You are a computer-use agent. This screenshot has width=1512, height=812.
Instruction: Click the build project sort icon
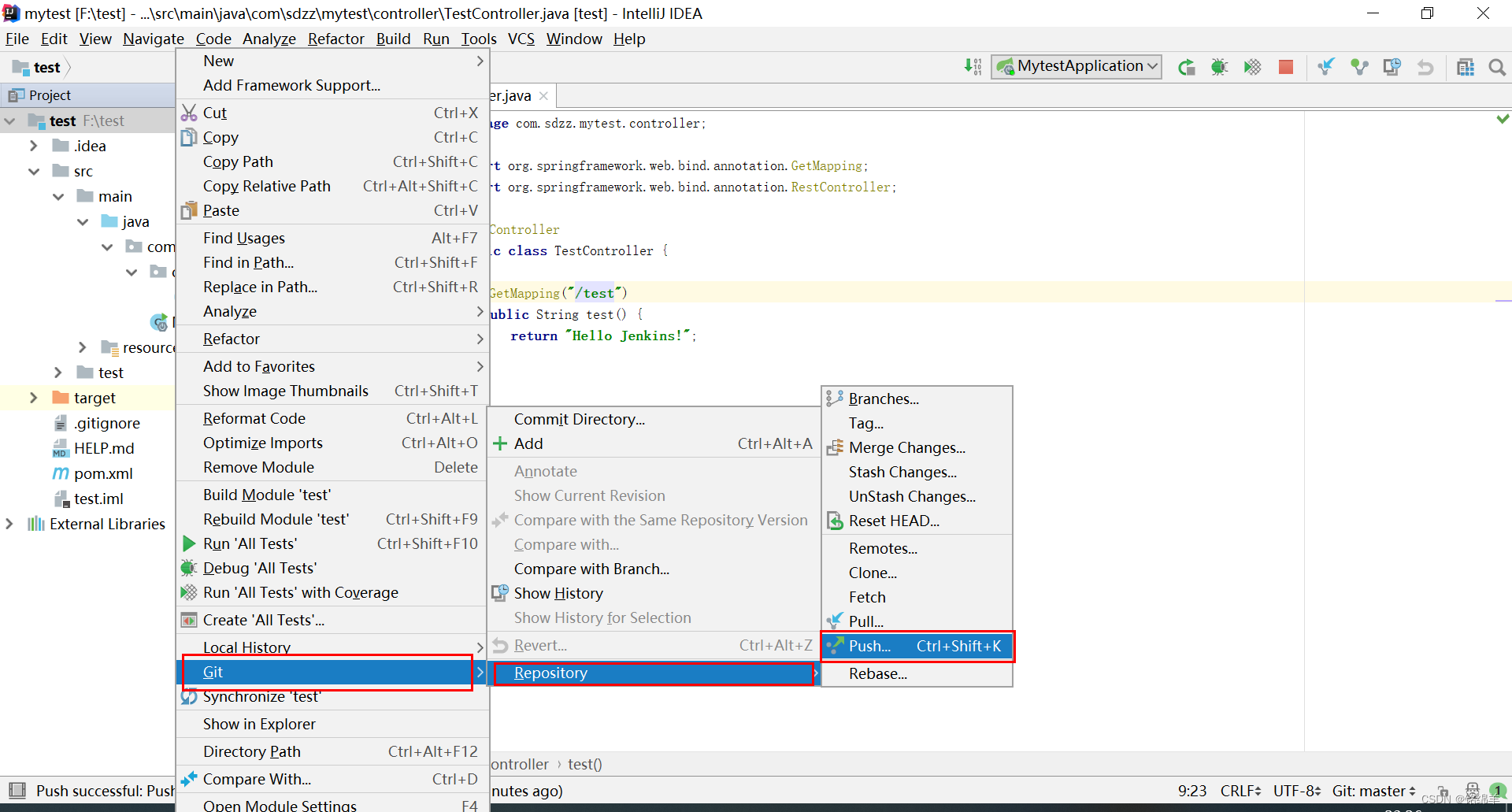[973, 67]
